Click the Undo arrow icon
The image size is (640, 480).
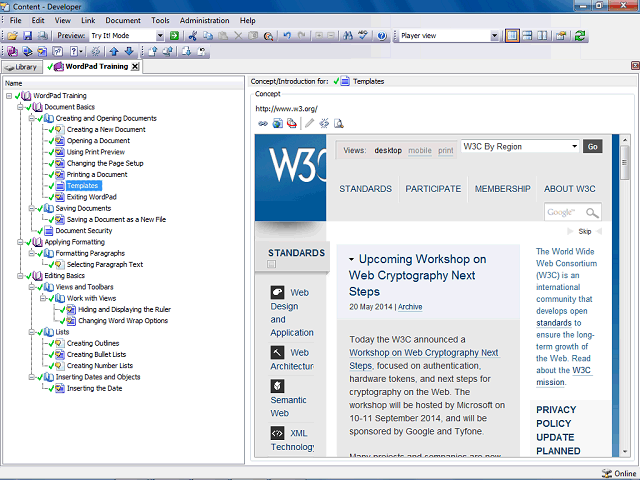[x=287, y=36]
